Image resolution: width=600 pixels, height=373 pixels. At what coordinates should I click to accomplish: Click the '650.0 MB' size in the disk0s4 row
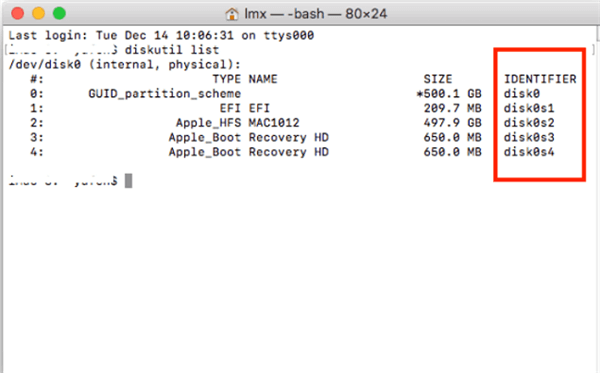pos(452,152)
